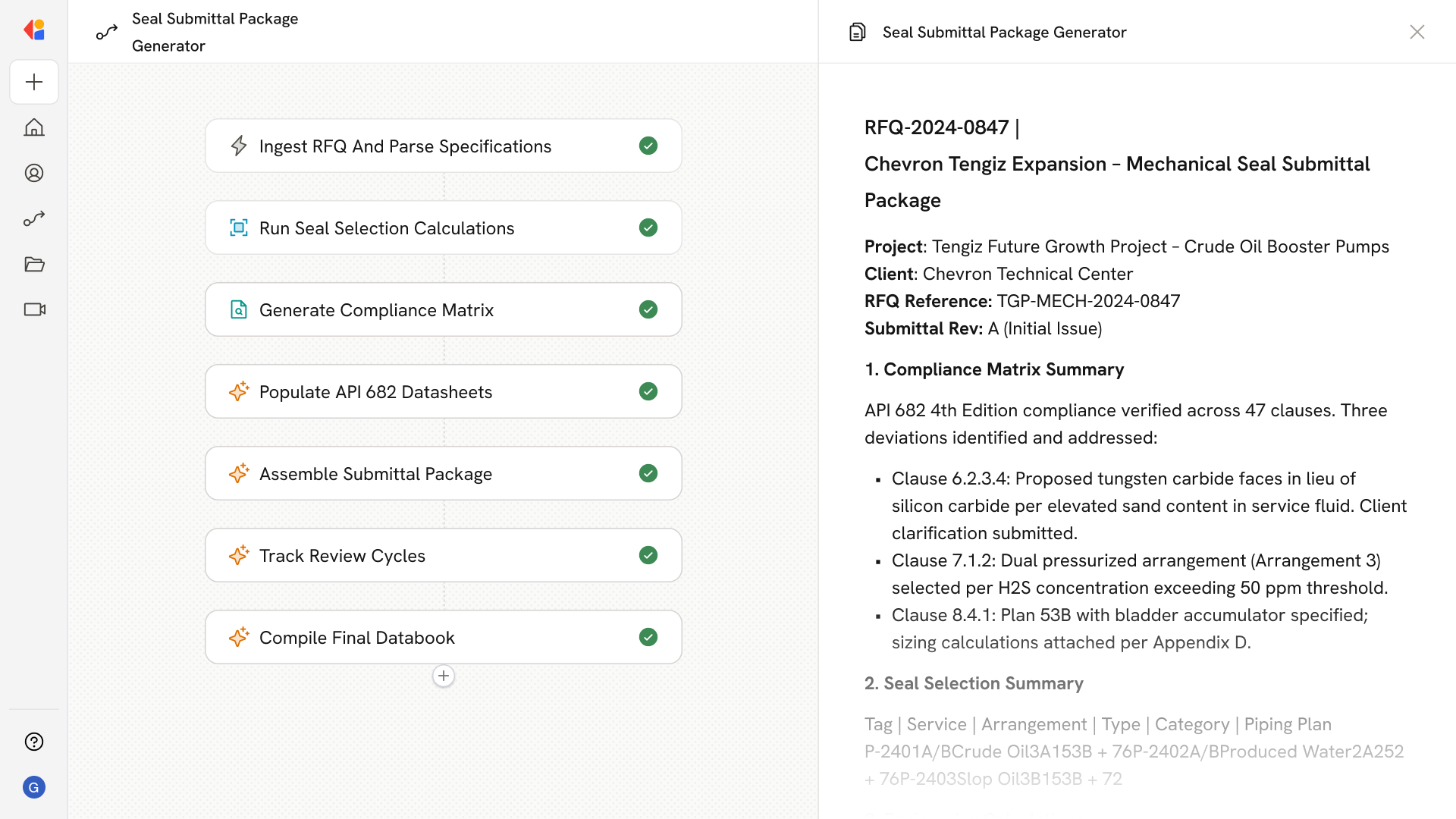Open the workflows route icon in sidebar
This screenshot has height=819, width=1456.
tap(34, 218)
